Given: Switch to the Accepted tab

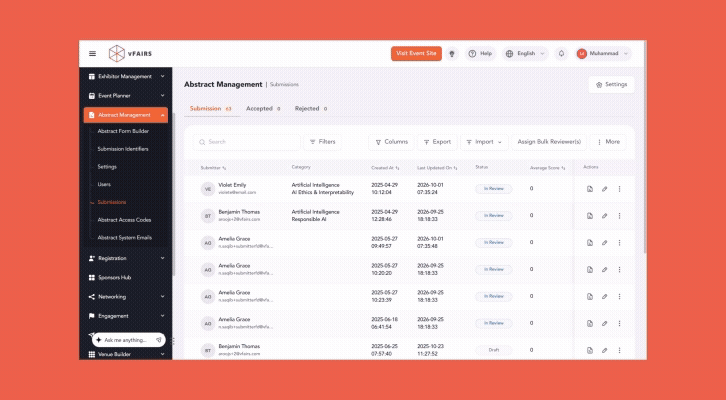Looking at the screenshot, I should (263, 109).
